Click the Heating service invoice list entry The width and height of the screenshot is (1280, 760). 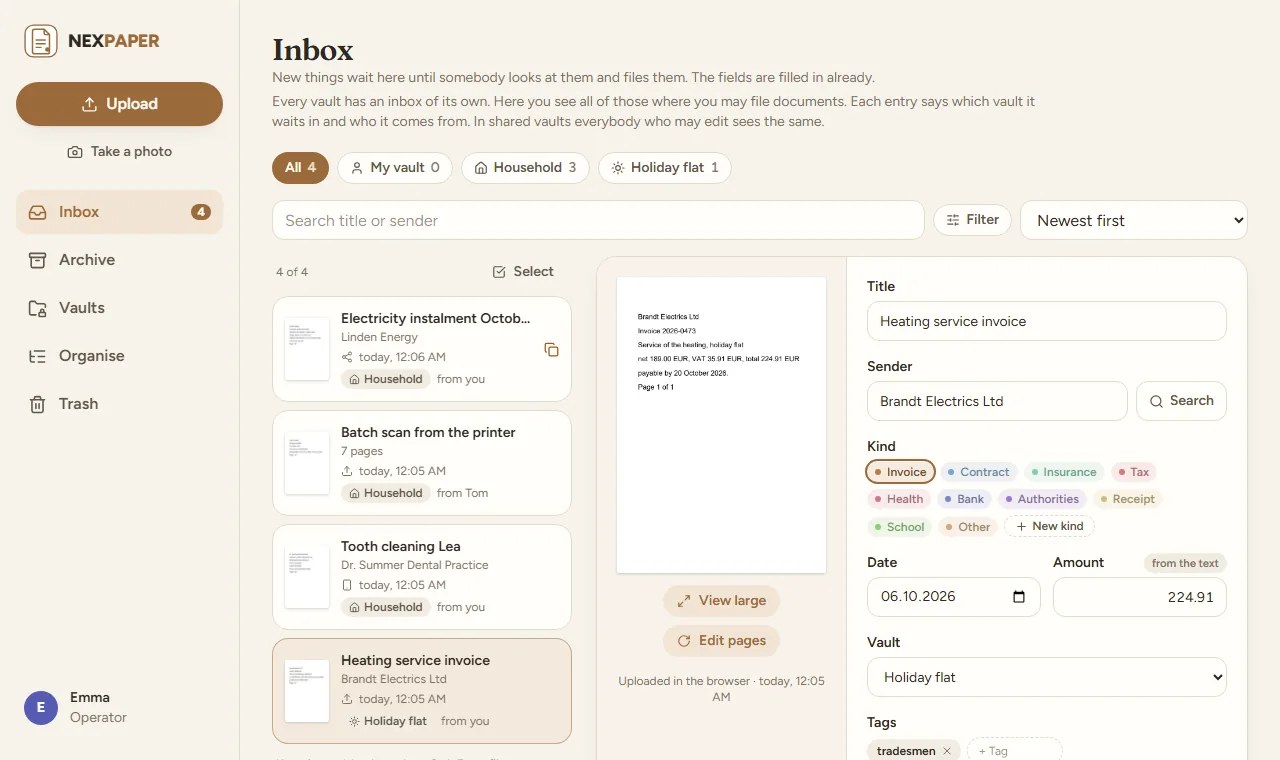[422, 691]
